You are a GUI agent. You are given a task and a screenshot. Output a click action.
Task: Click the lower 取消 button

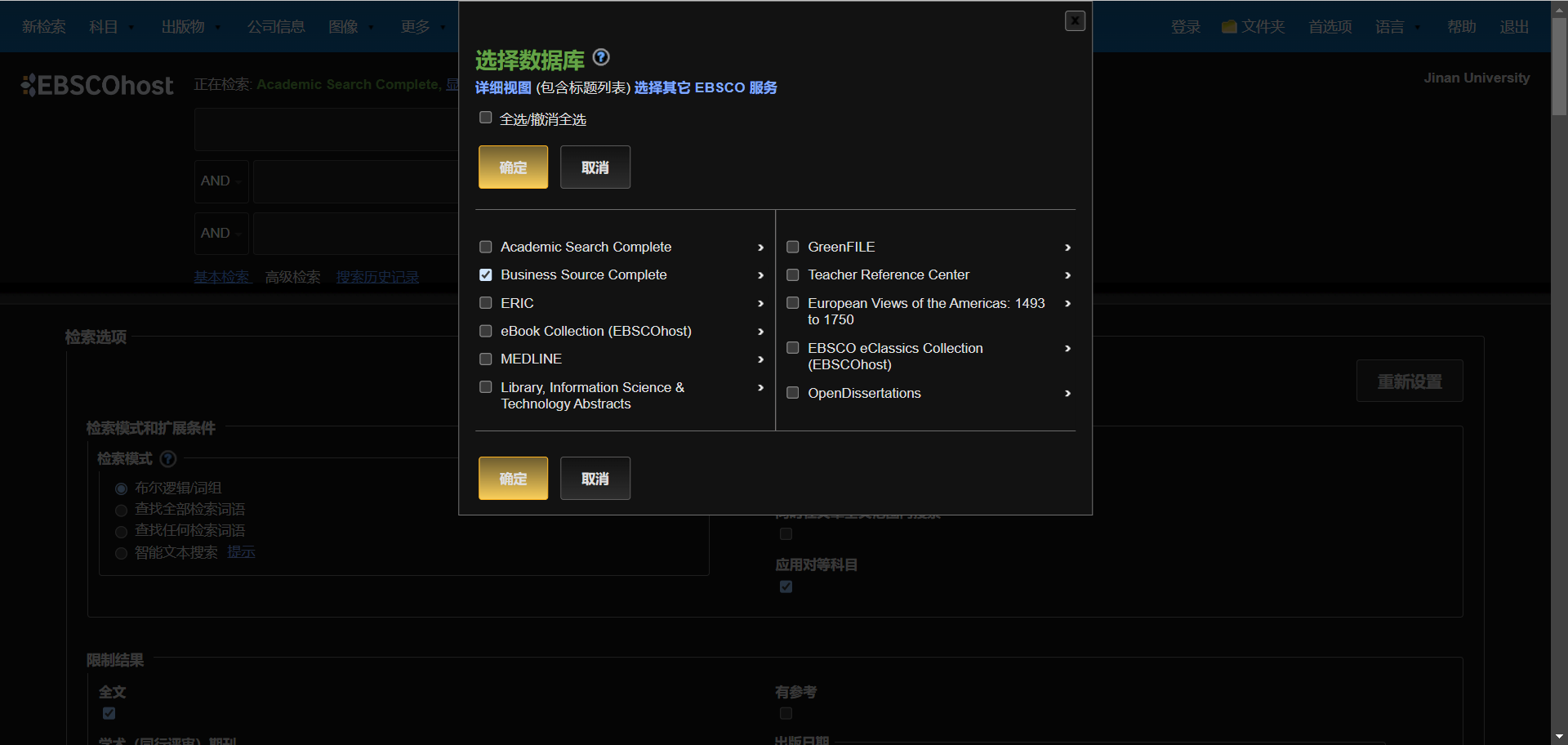point(595,479)
